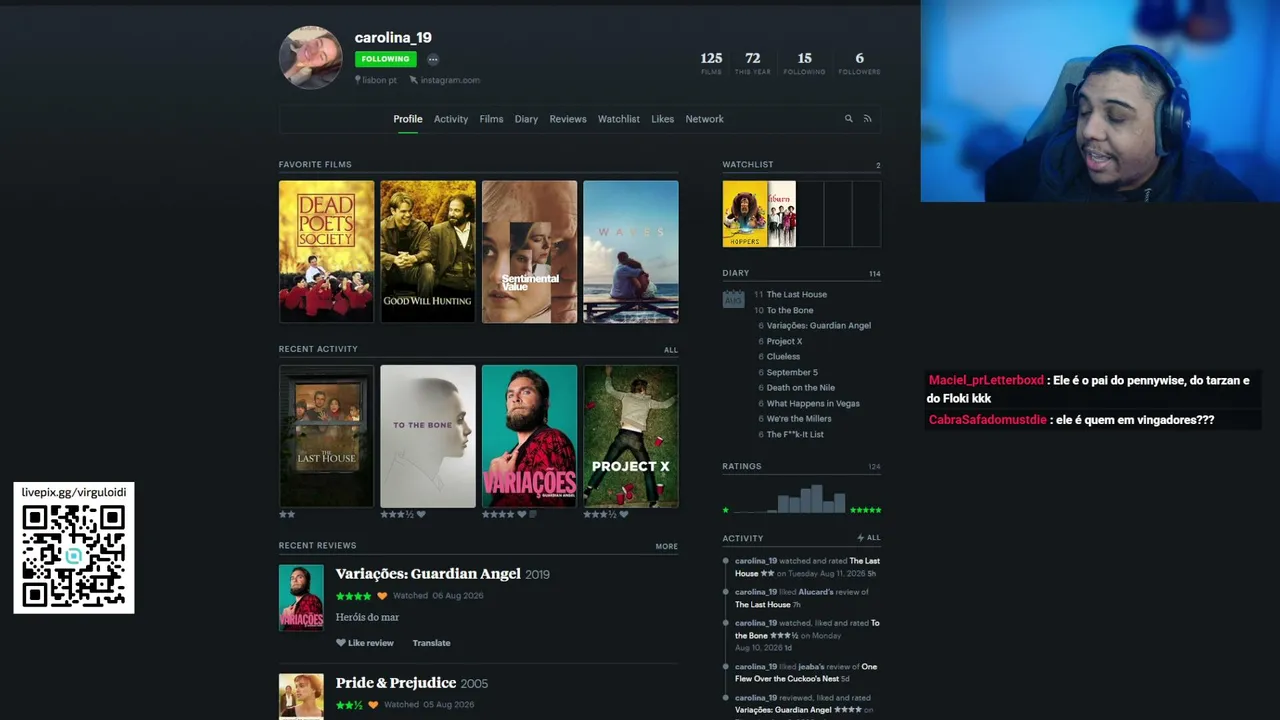Click the orange heart on Pride & Prejudice review
The width and height of the screenshot is (1280, 720).
click(373, 705)
